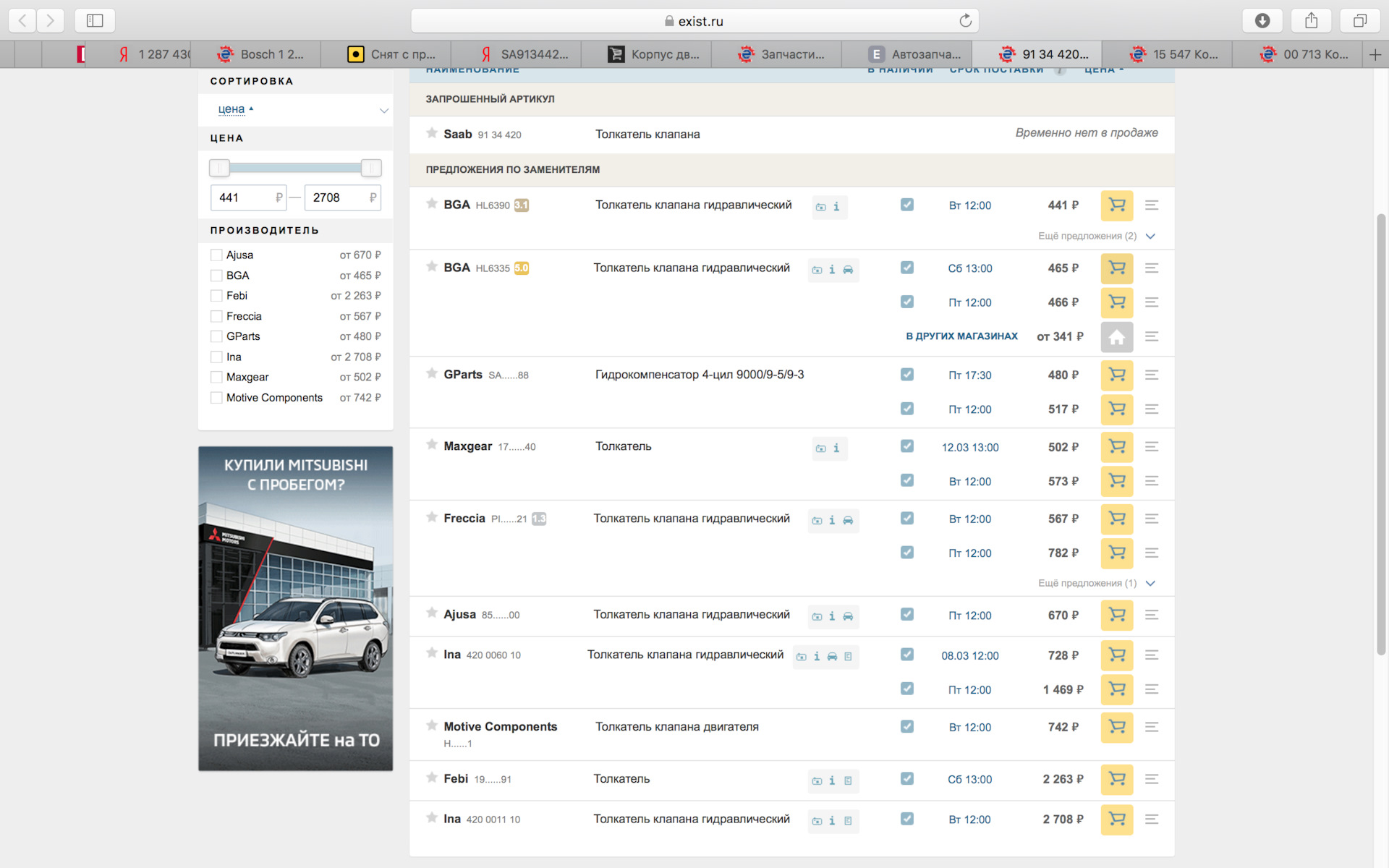Open other stores home icon for 341 ₽
The image size is (1389, 868).
pyautogui.click(x=1116, y=337)
